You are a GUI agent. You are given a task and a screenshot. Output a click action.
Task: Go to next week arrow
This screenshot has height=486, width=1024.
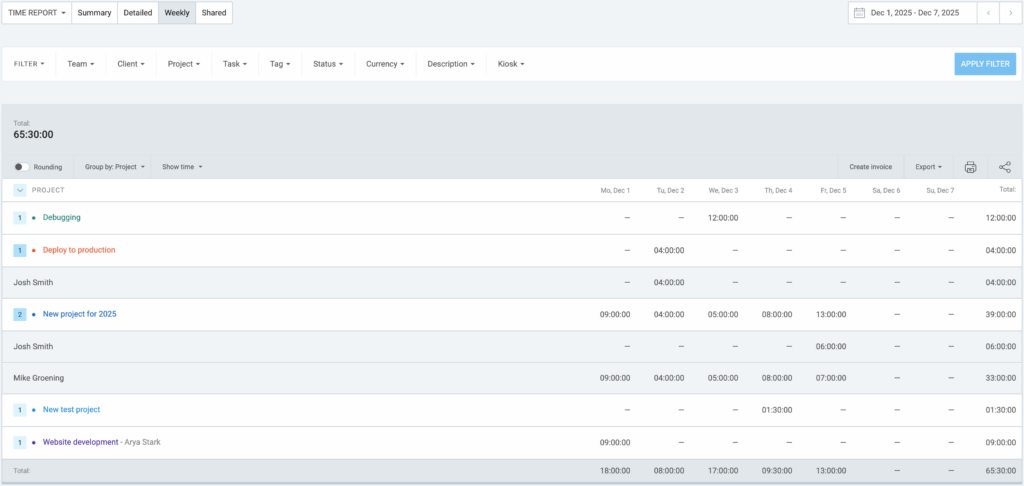point(1009,13)
